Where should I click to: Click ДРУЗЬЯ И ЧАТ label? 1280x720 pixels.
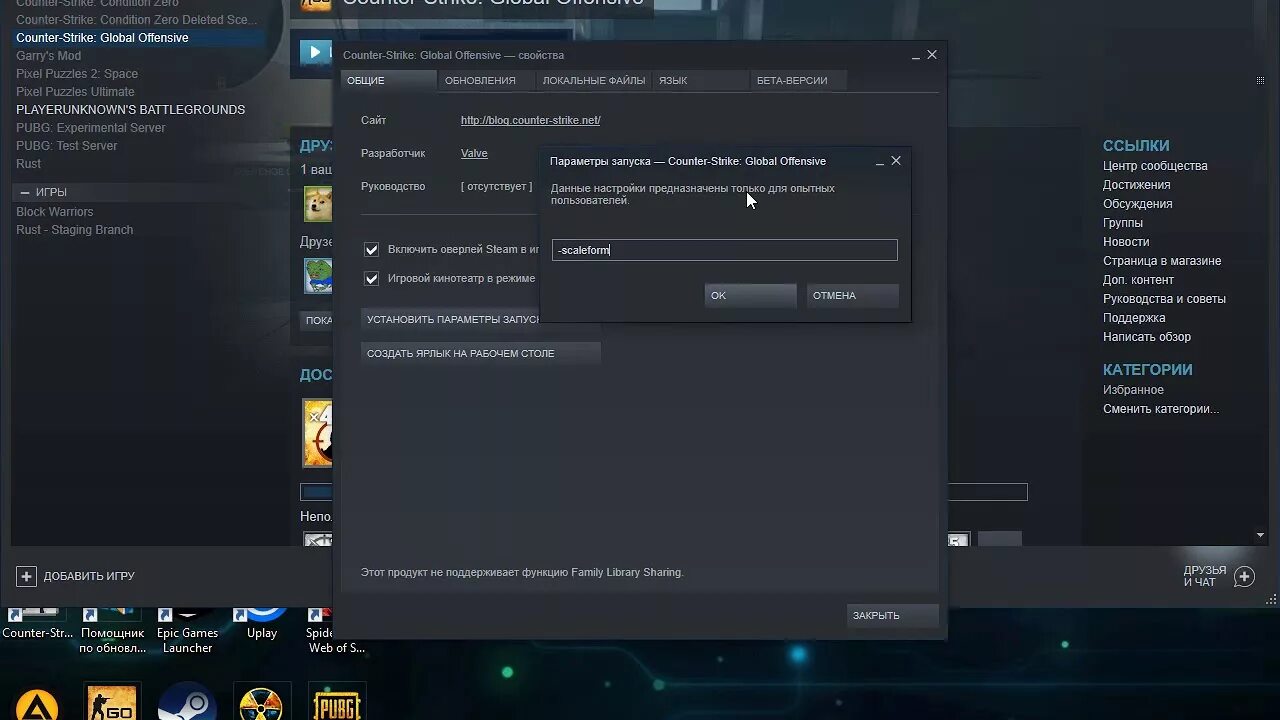pyautogui.click(x=1205, y=576)
